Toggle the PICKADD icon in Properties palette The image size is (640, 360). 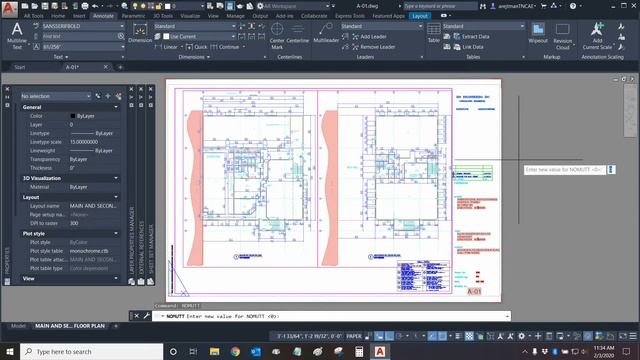pos(98,96)
